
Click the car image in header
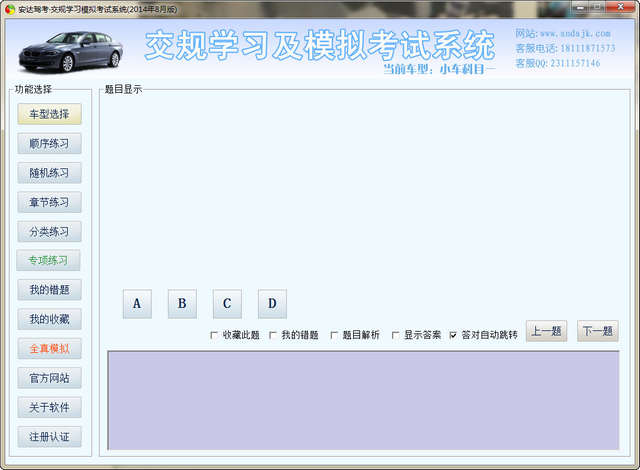(71, 51)
